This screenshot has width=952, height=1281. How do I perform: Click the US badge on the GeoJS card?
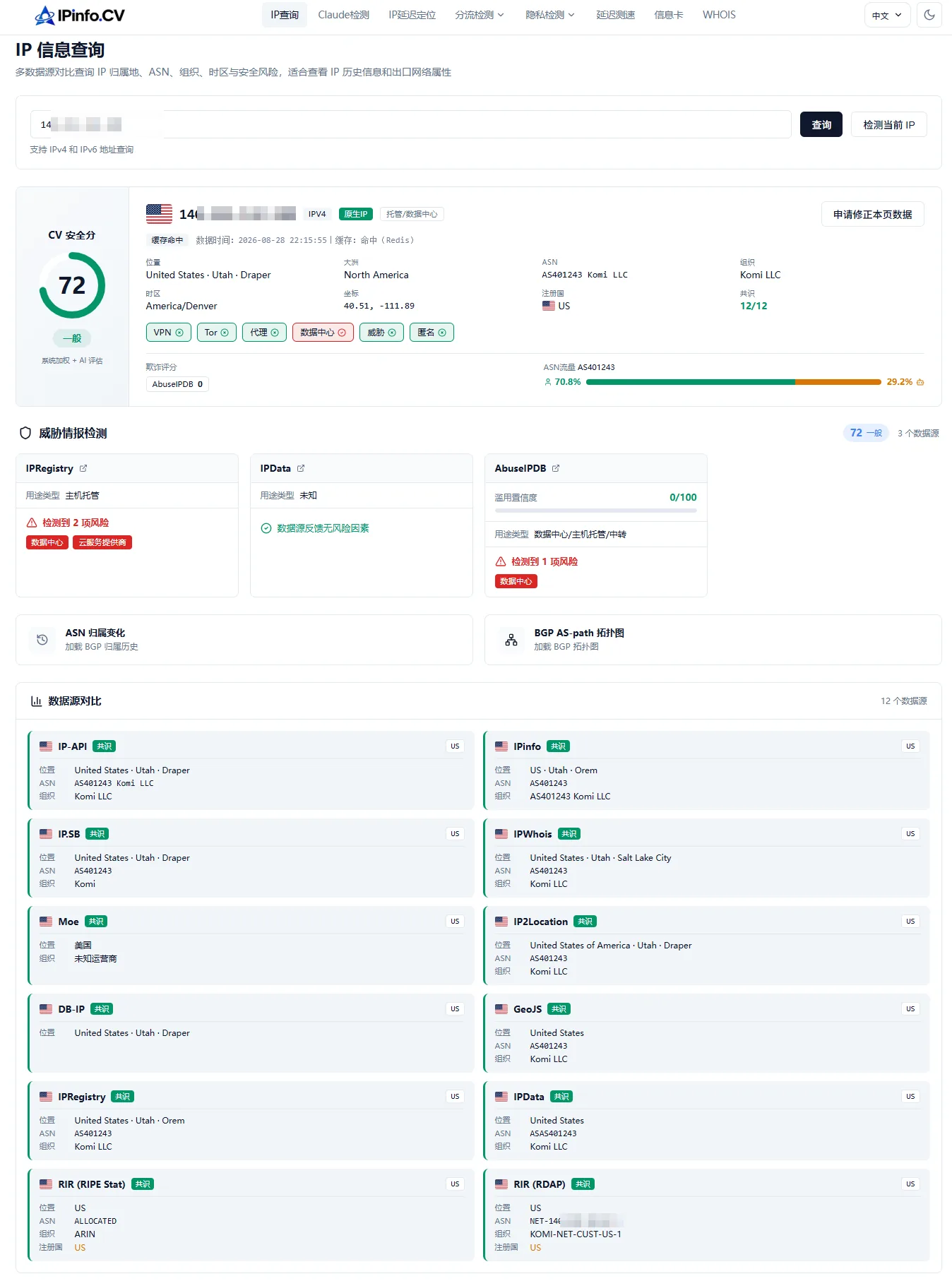pos(910,1009)
